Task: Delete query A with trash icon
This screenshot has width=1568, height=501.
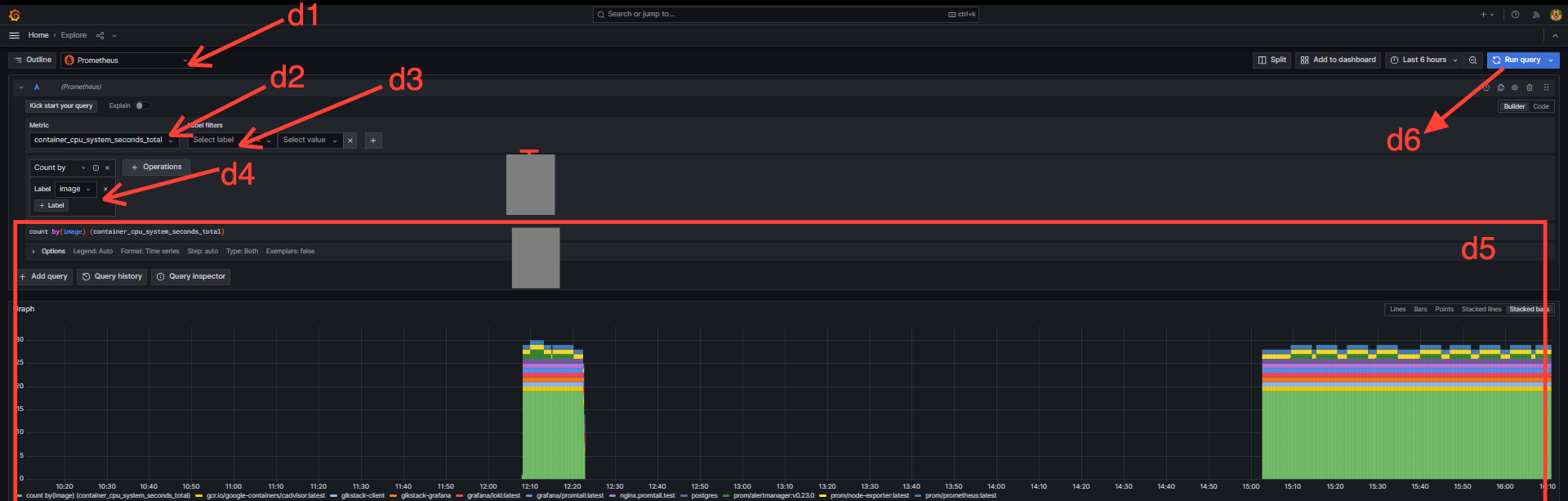Action: point(1530,87)
